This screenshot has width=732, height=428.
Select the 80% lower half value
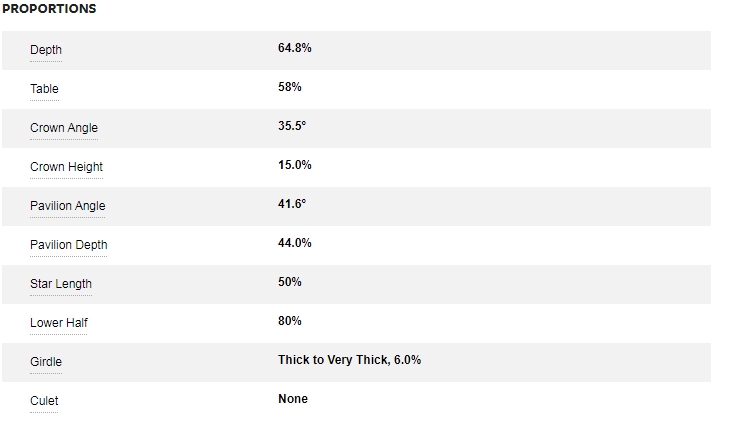pos(290,321)
